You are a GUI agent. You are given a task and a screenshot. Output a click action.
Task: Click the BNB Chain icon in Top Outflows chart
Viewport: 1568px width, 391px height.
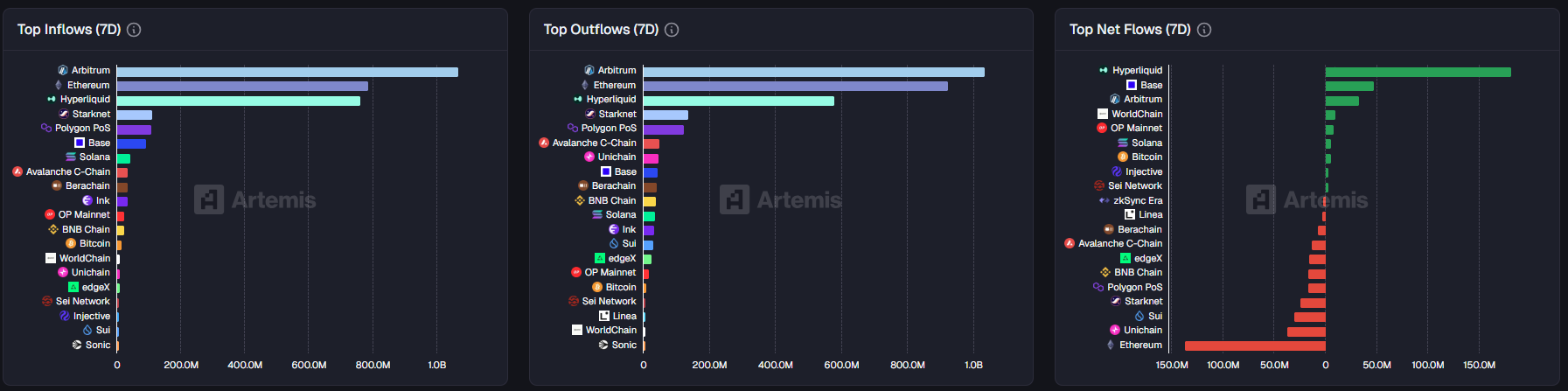click(579, 200)
